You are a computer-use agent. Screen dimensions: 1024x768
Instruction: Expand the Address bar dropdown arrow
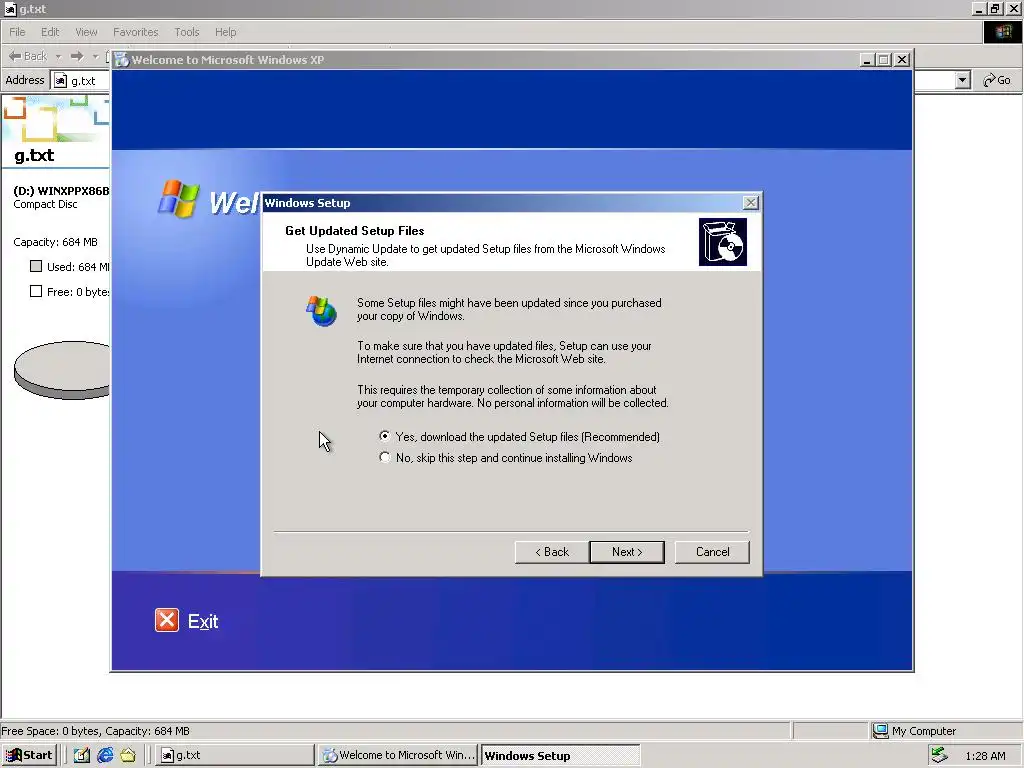962,80
